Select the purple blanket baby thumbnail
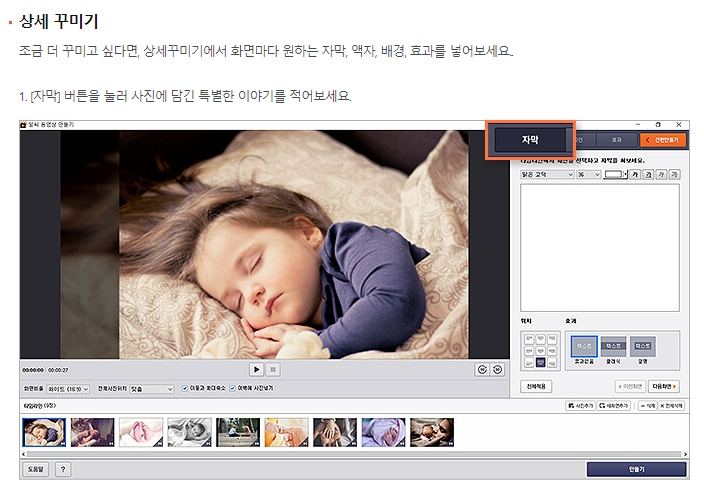The image size is (704, 495). pos(383,432)
